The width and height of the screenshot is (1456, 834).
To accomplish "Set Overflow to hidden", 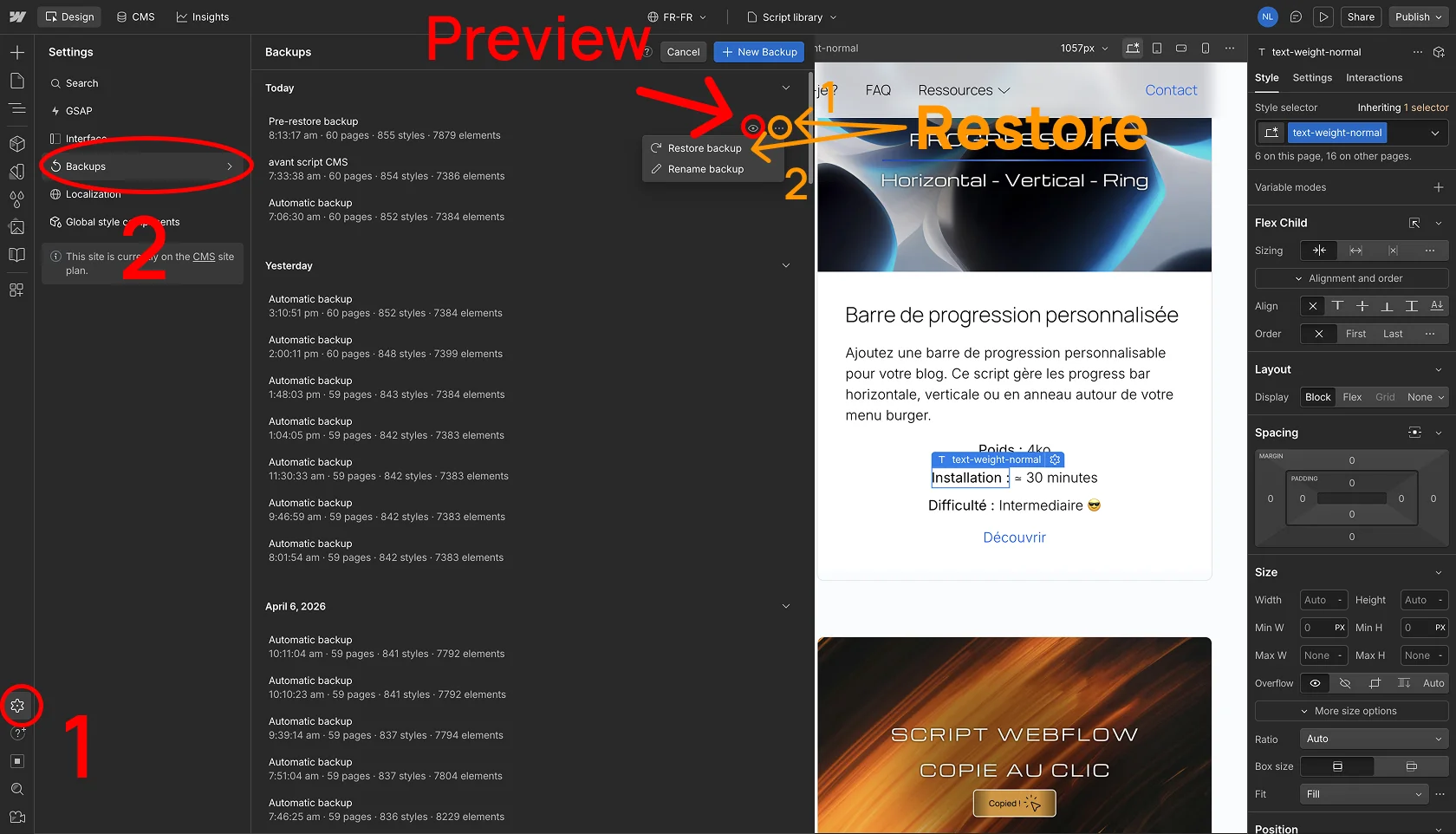I will (1345, 683).
